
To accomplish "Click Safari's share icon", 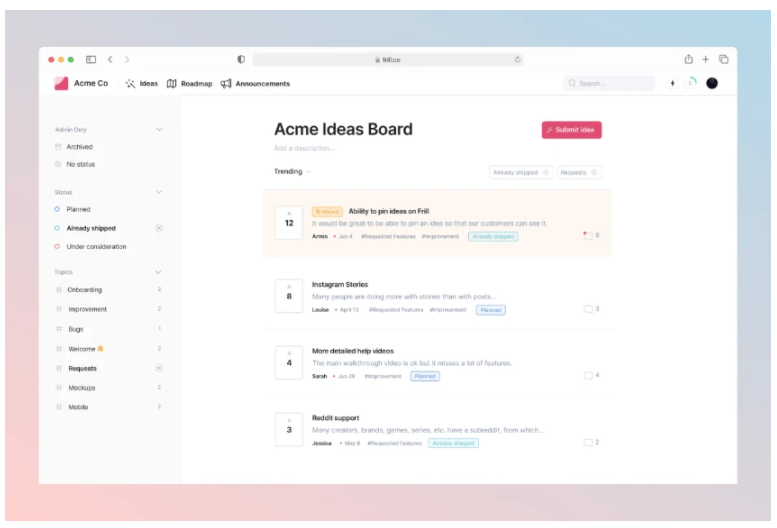I will coord(688,60).
